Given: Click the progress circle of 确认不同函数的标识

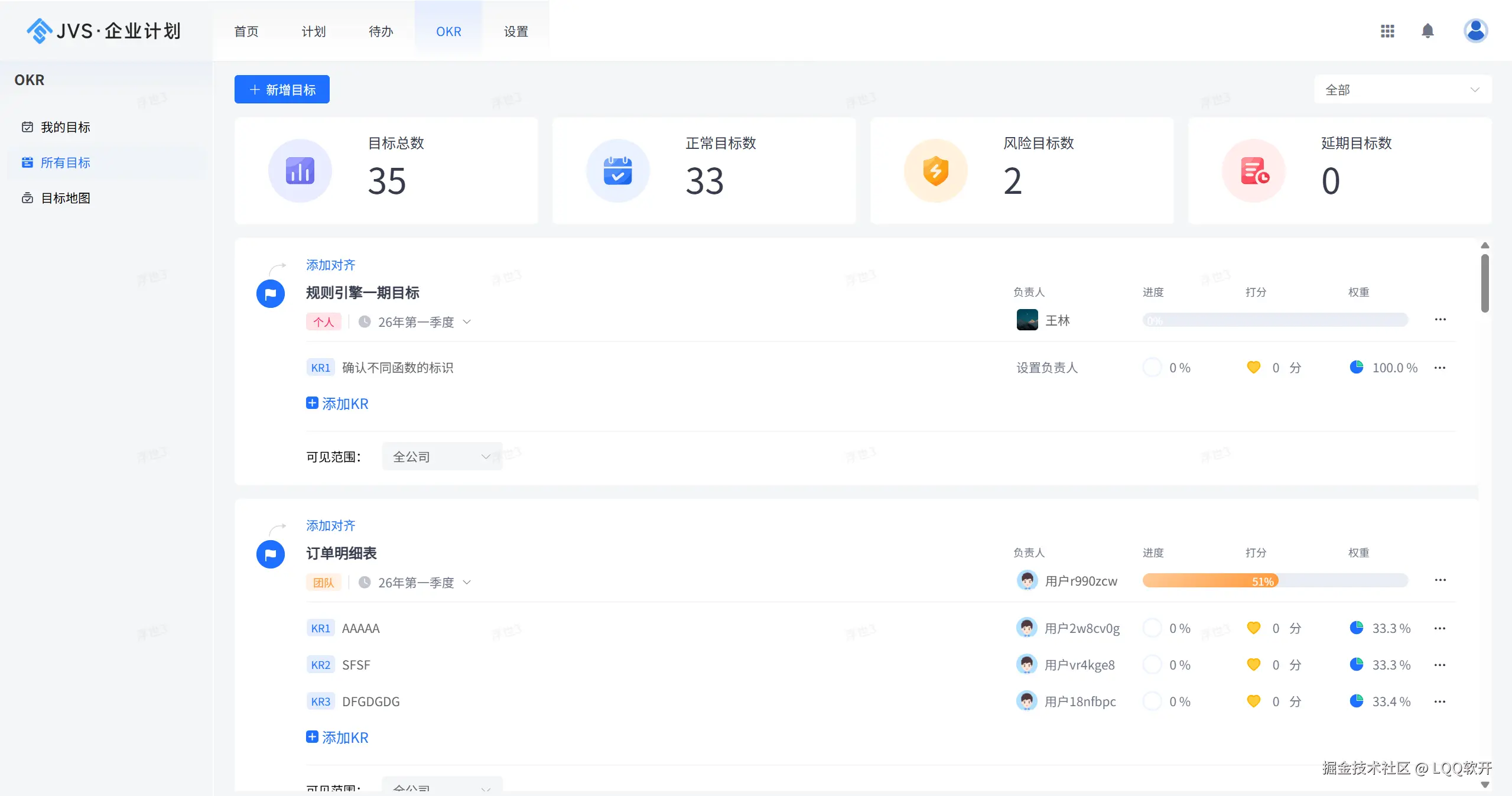Looking at the screenshot, I should point(1152,368).
